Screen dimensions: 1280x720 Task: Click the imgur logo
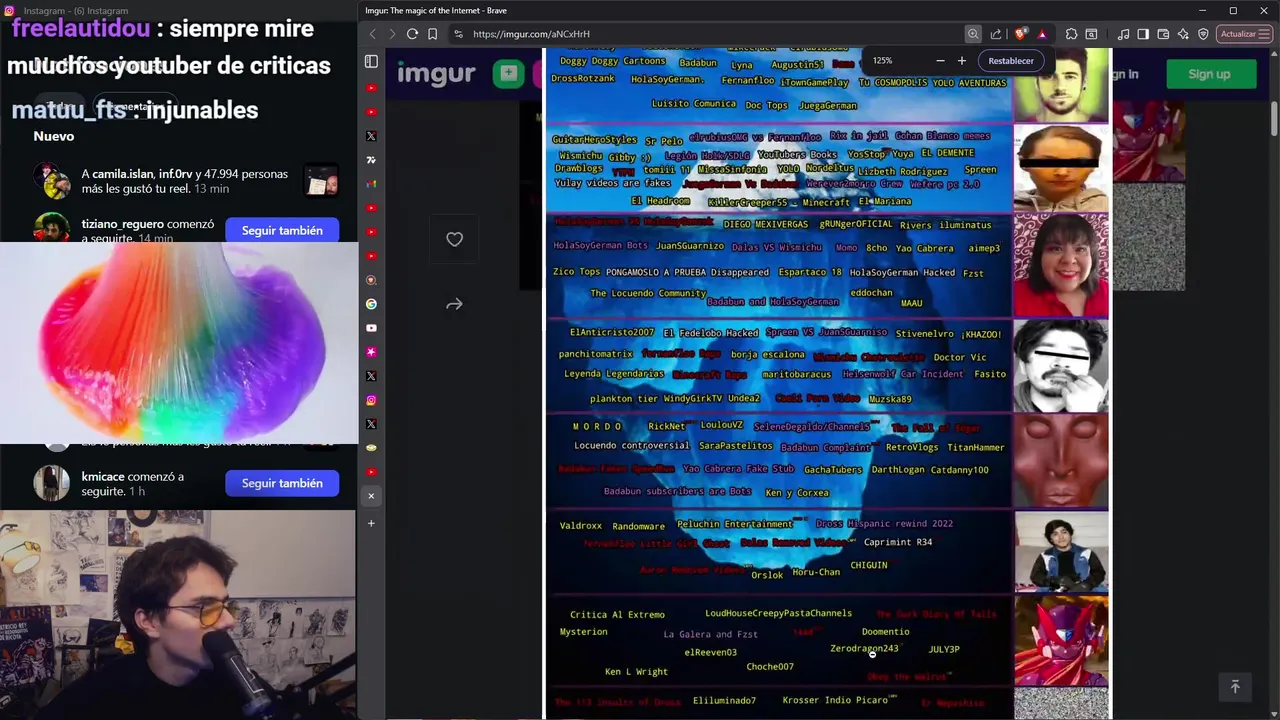coord(436,74)
